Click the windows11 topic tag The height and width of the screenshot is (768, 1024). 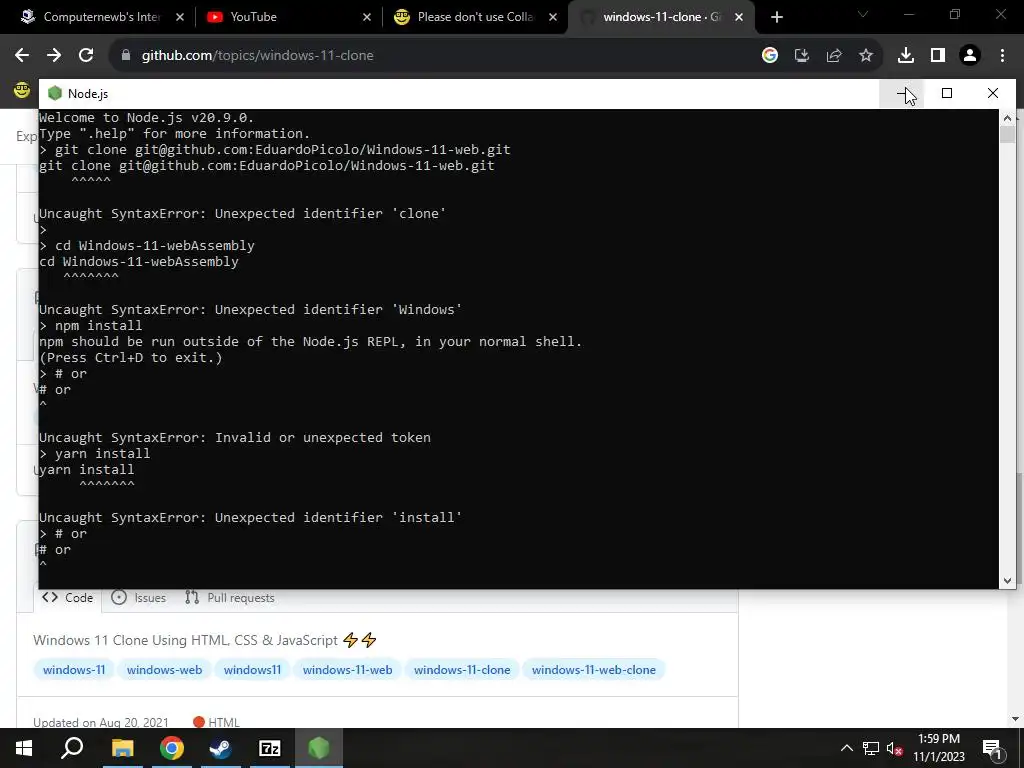[x=252, y=669]
